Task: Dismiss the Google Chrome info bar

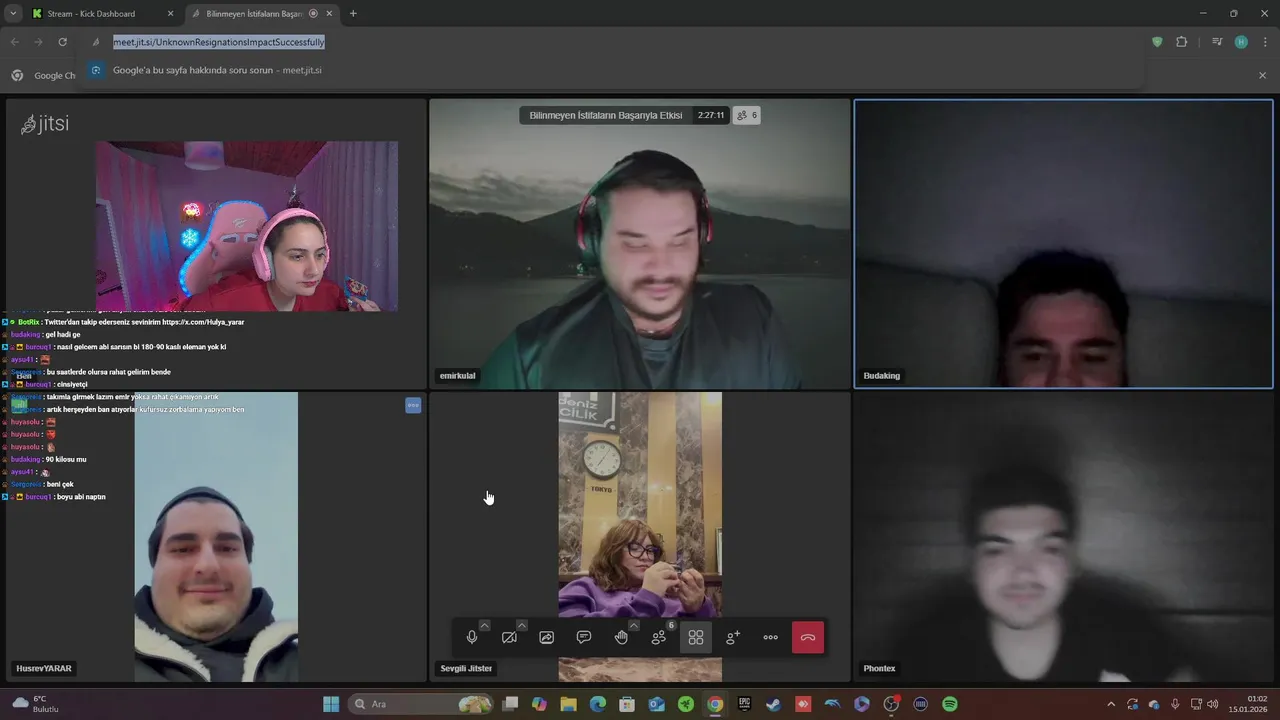Action: click(1262, 75)
